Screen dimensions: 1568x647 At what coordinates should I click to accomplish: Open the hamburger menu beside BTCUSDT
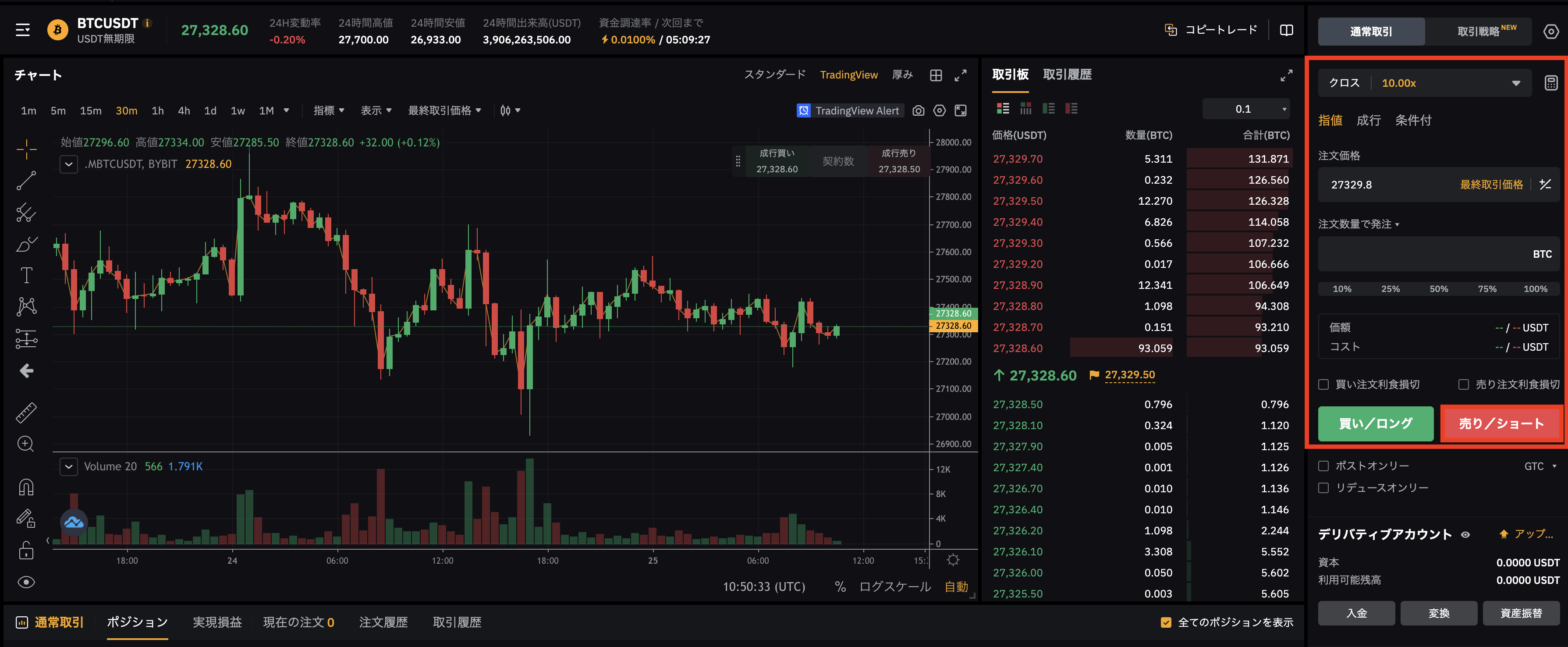[22, 30]
